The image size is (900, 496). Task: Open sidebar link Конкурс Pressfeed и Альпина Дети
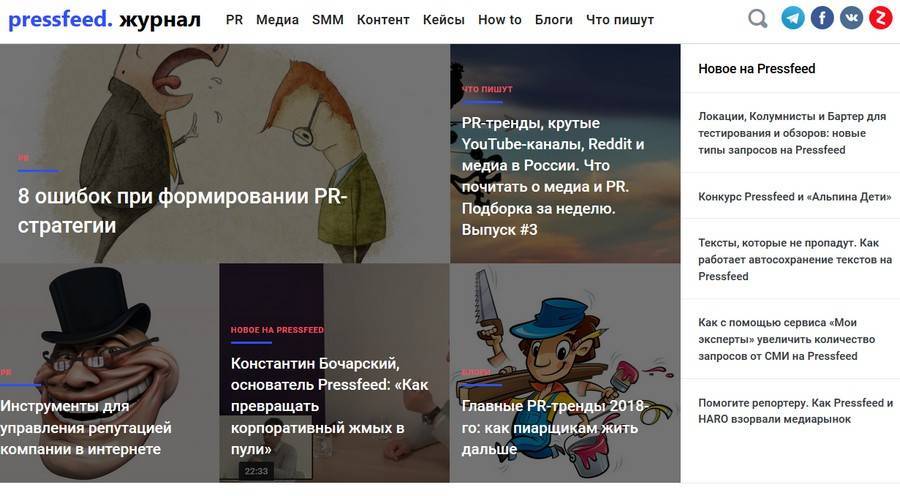coord(794,196)
